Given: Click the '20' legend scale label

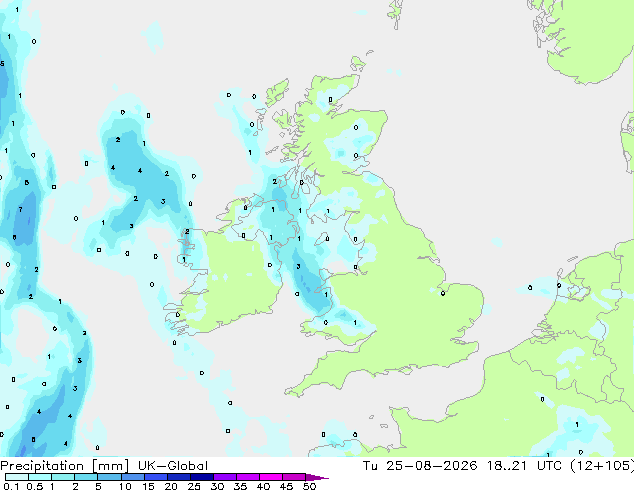Looking at the screenshot, I should (171, 486).
